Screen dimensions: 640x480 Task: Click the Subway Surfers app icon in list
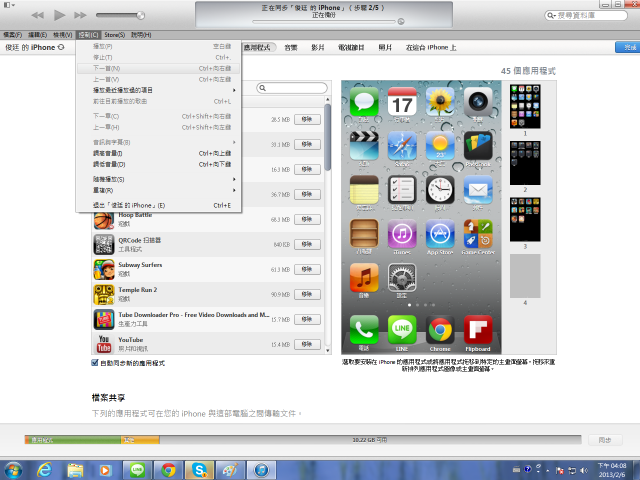(x=104, y=269)
